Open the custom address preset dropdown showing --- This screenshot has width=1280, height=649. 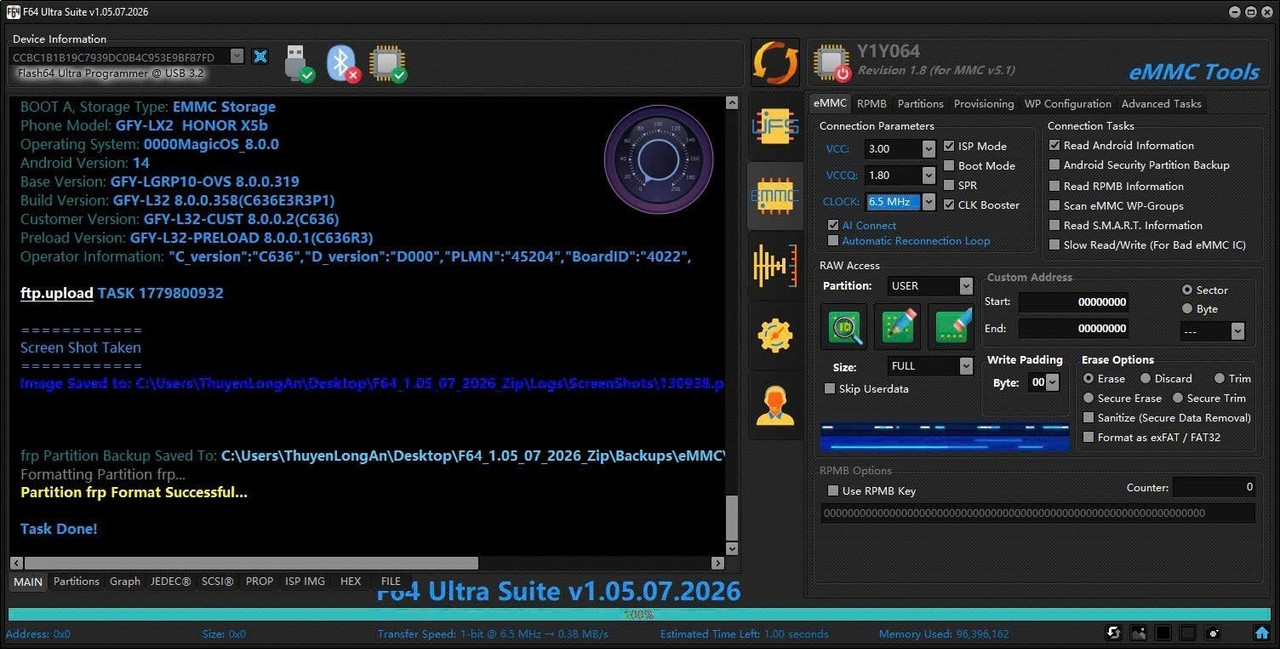(x=1238, y=331)
